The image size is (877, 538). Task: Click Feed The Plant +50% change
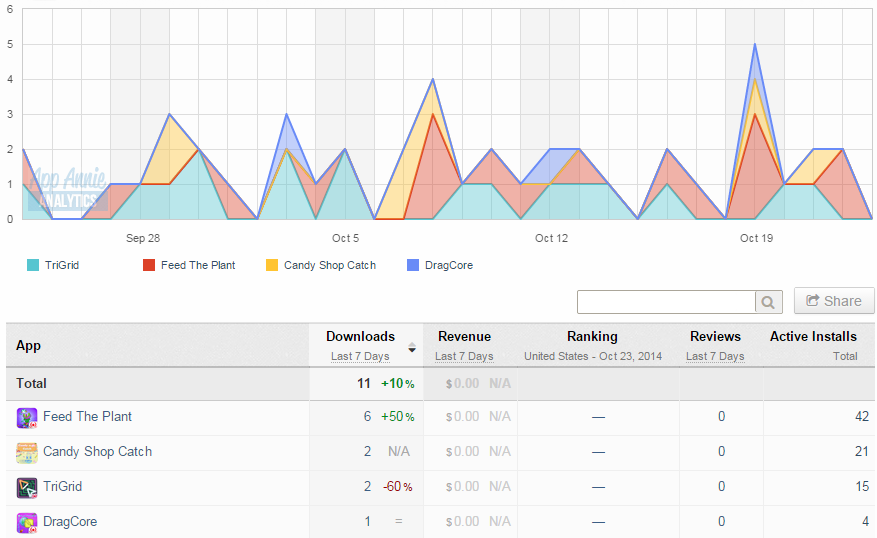(398, 417)
